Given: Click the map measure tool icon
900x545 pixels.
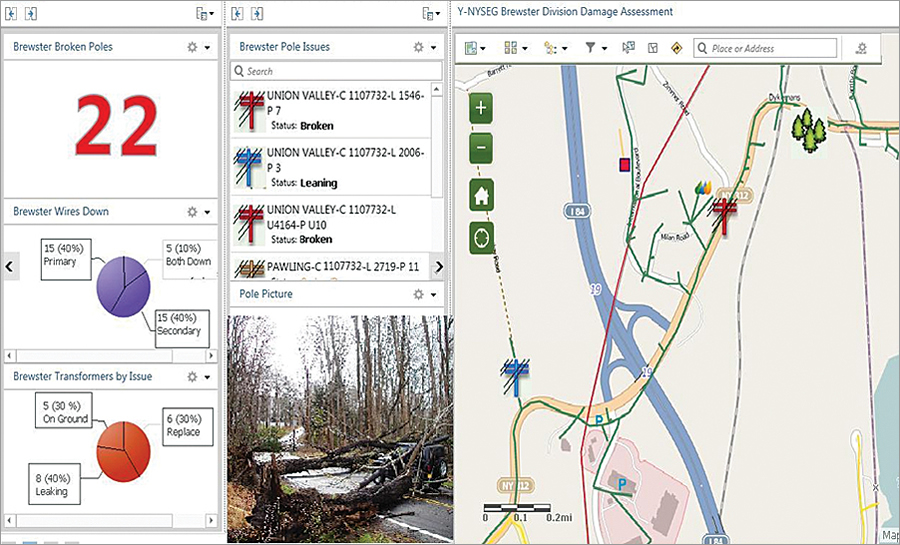Looking at the screenshot, I should (653, 48).
